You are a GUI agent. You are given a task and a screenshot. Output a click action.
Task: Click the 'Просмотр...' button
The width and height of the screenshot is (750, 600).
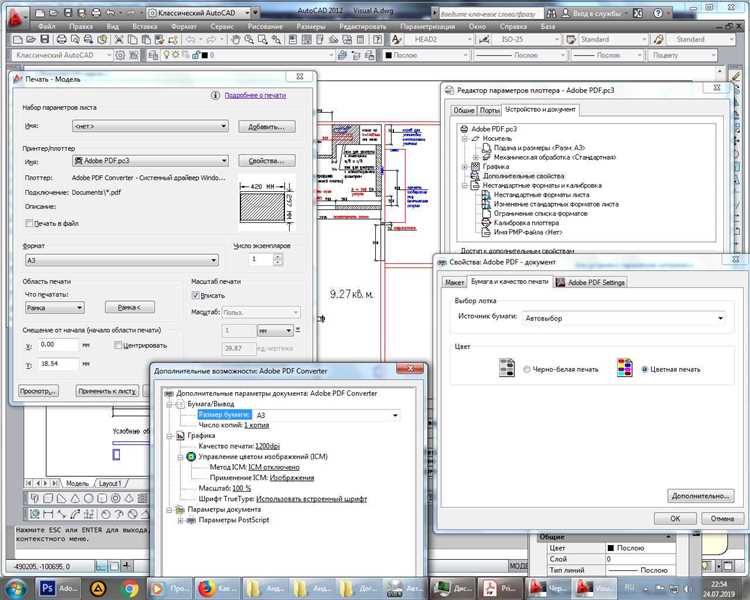(x=38, y=391)
